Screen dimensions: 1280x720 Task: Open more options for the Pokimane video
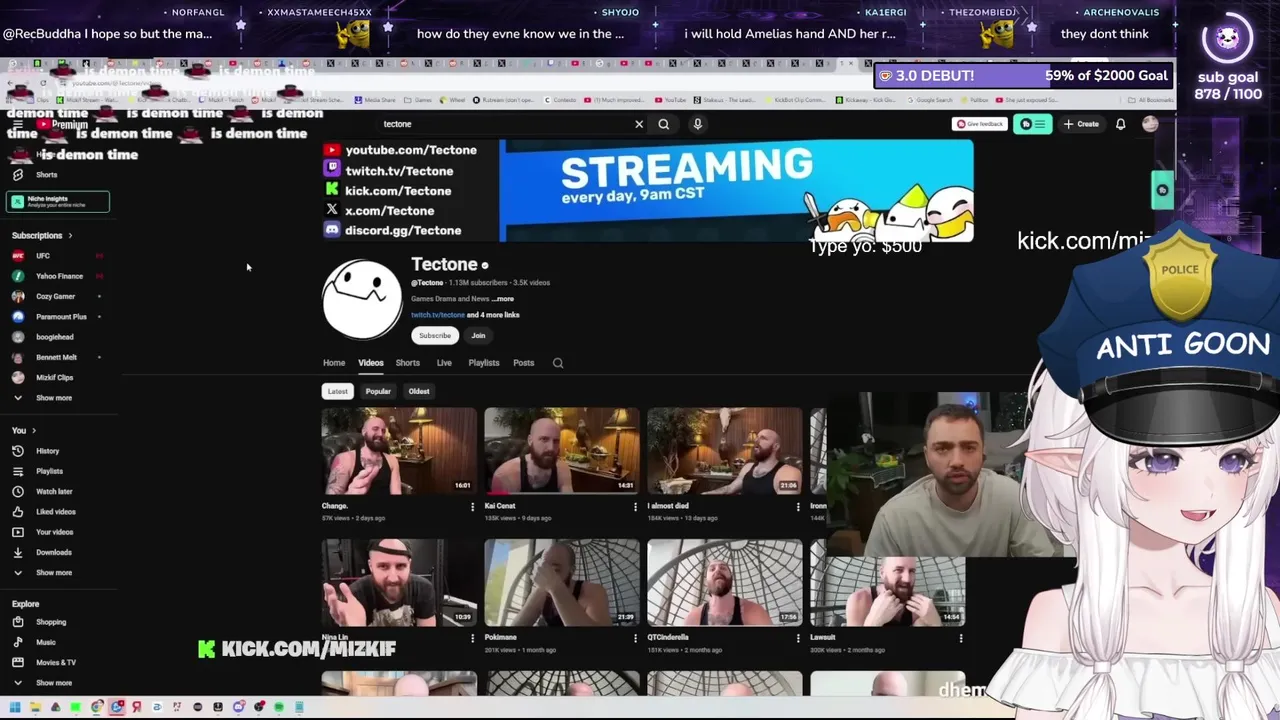pyautogui.click(x=635, y=638)
